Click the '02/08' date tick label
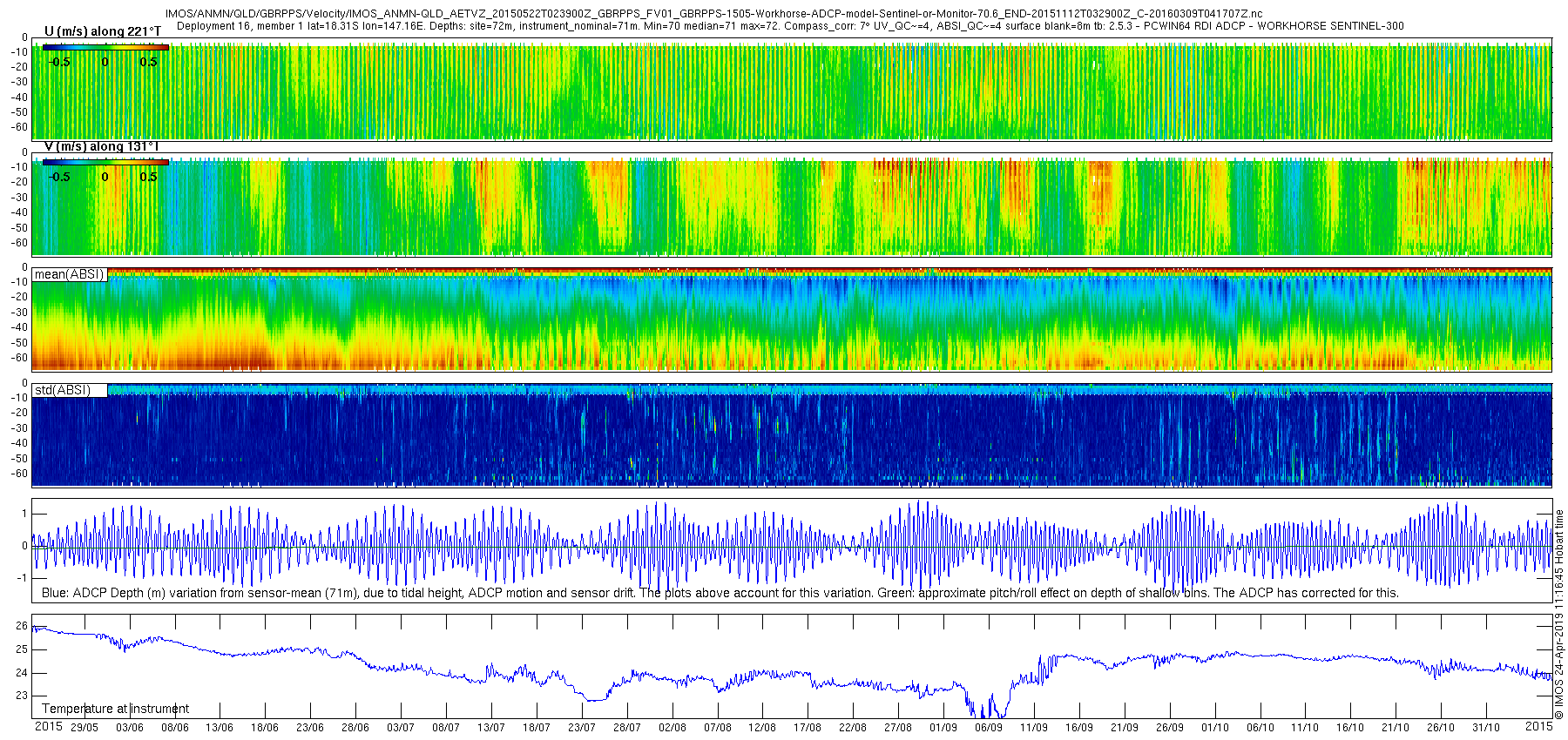Viewport: 1568px width, 740px height. 672,728
